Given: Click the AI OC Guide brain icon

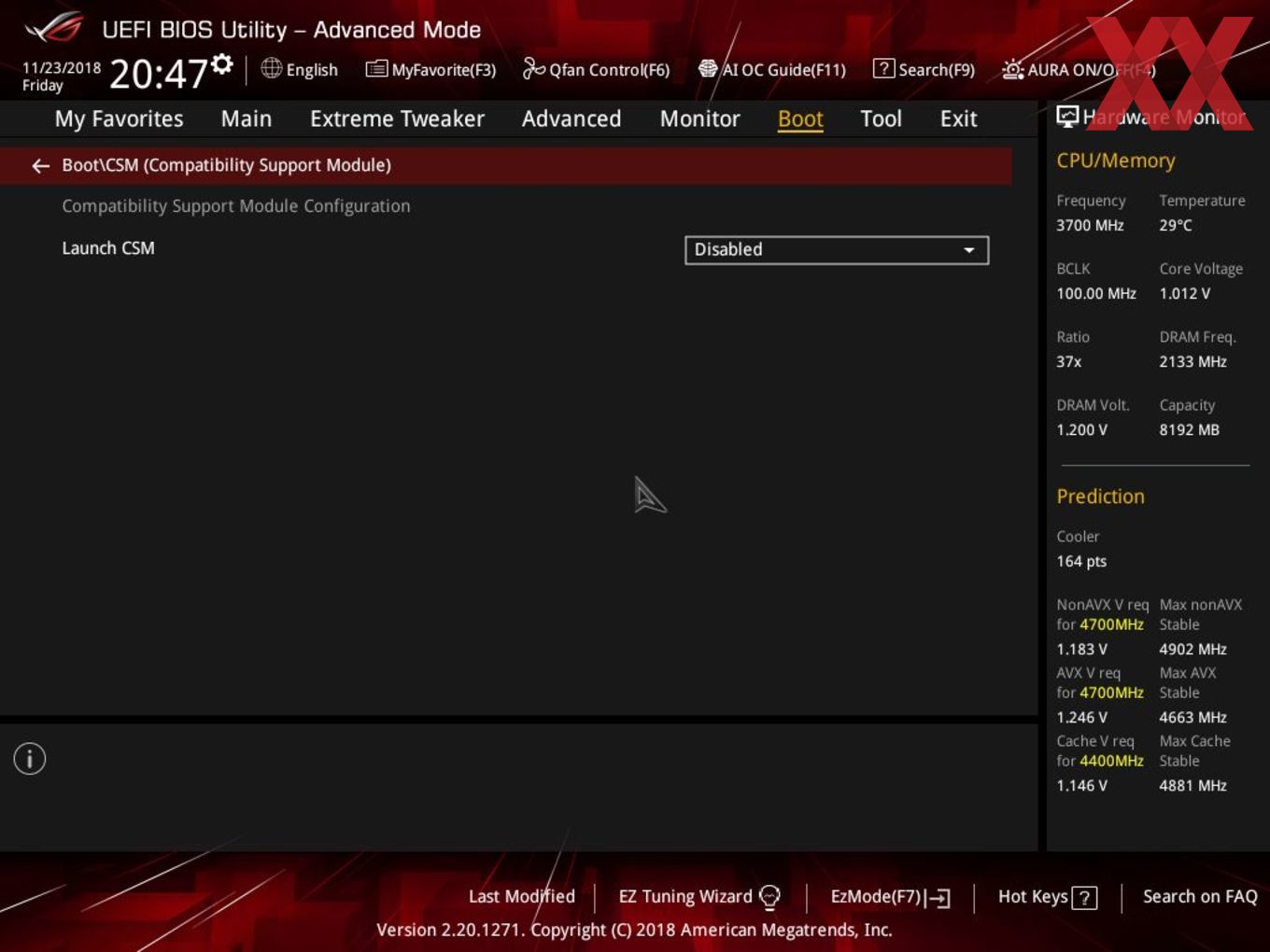Looking at the screenshot, I should 708,69.
